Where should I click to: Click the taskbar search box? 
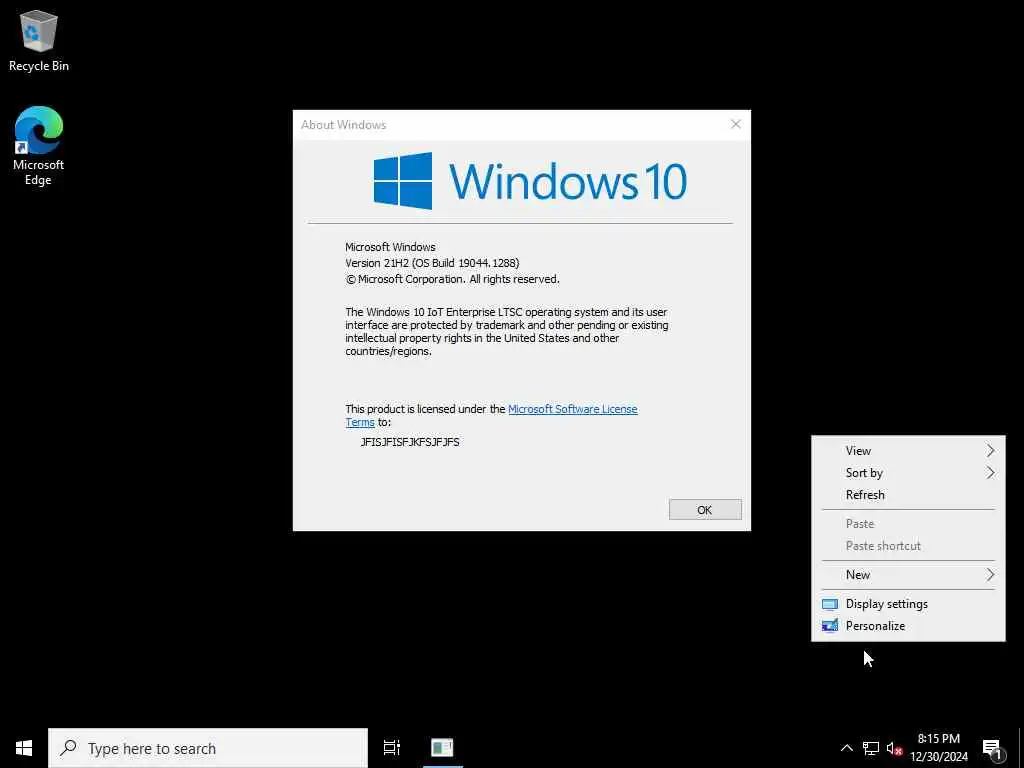208,748
